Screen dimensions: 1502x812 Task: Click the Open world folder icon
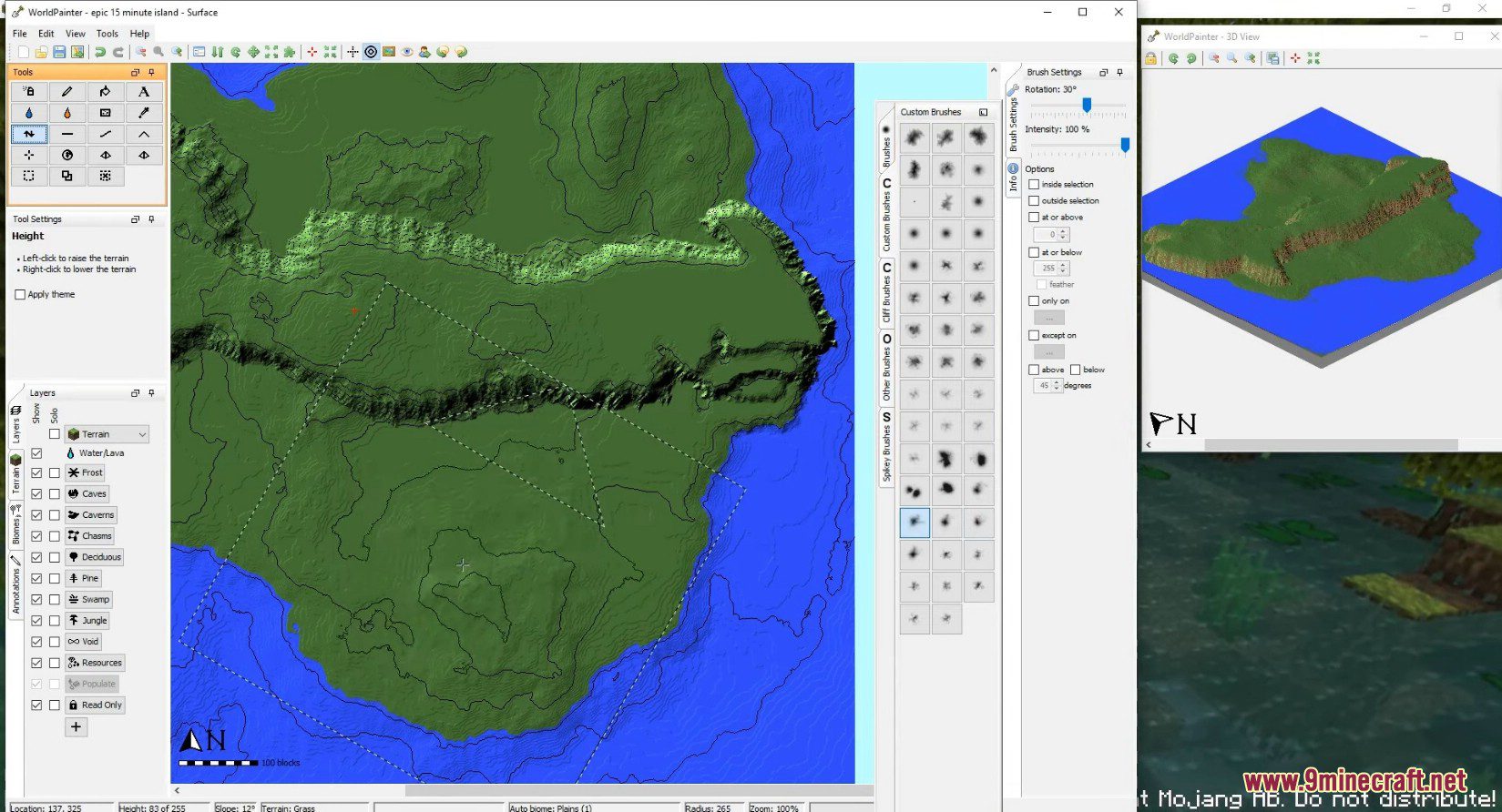point(42,52)
